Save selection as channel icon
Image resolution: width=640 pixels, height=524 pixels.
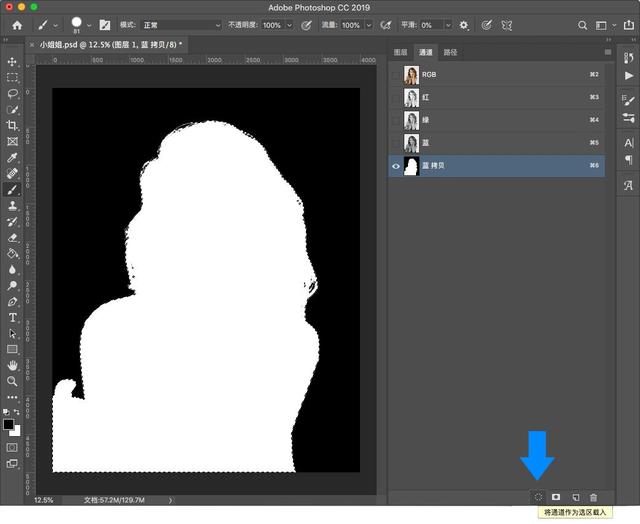click(556, 497)
